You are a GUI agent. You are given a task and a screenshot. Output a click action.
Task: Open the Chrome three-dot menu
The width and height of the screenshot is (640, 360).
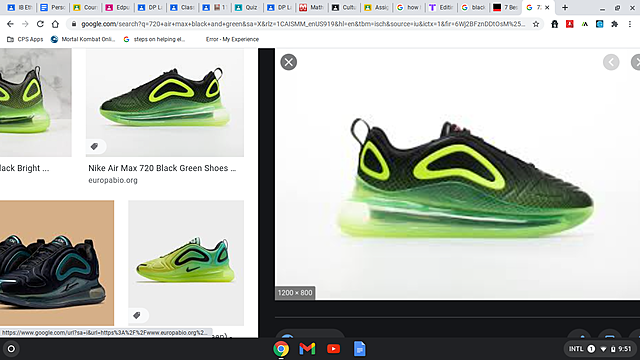[x=630, y=24]
